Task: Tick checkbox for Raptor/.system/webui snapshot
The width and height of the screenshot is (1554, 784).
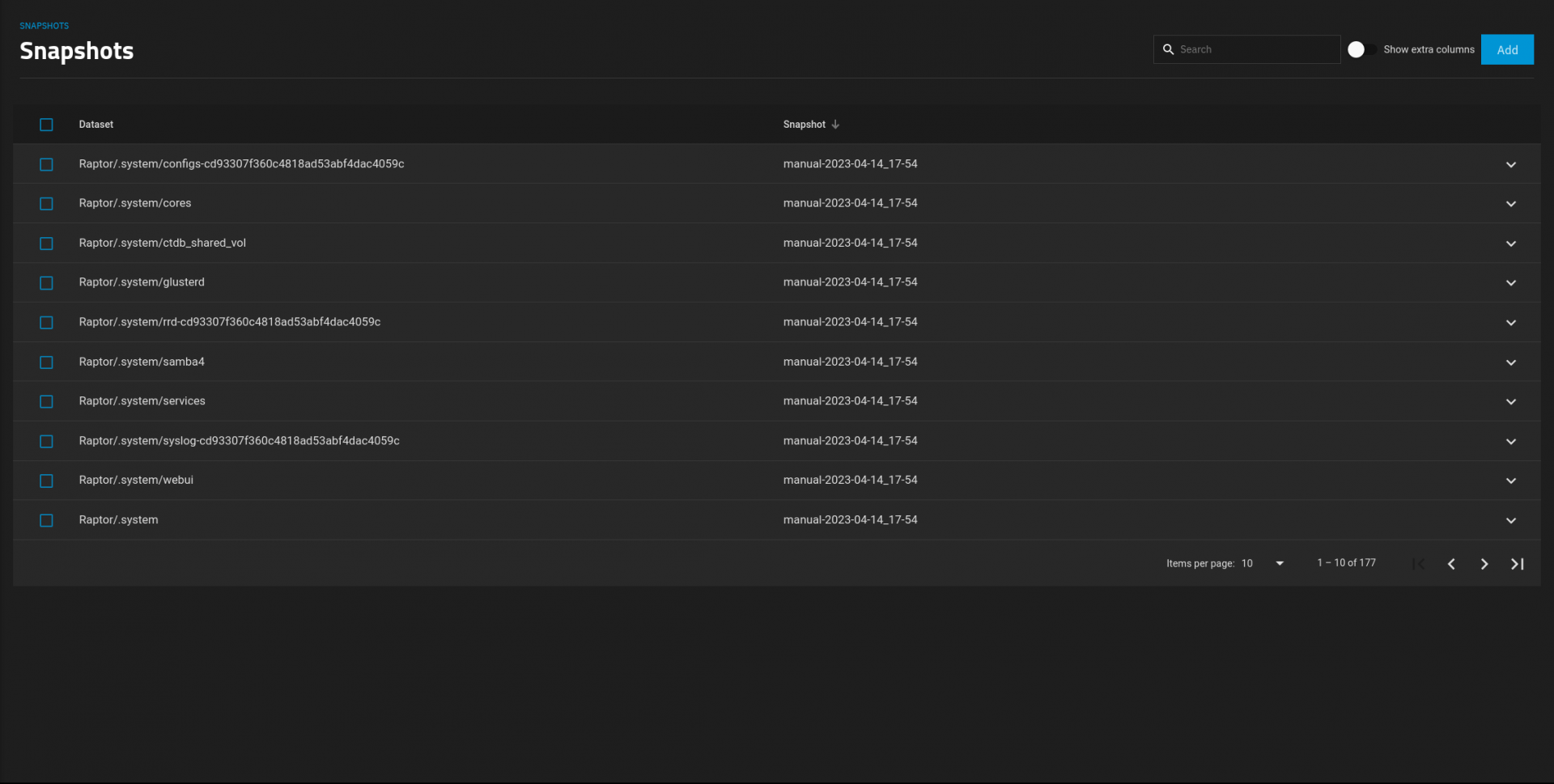Action: pyautogui.click(x=46, y=481)
